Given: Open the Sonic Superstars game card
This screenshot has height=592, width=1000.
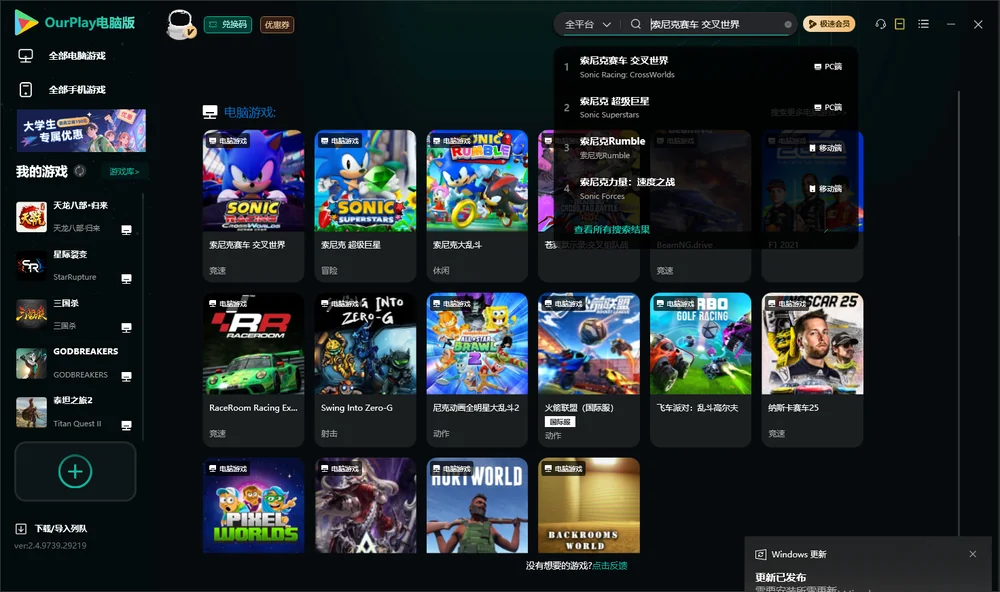Looking at the screenshot, I should click(x=365, y=205).
